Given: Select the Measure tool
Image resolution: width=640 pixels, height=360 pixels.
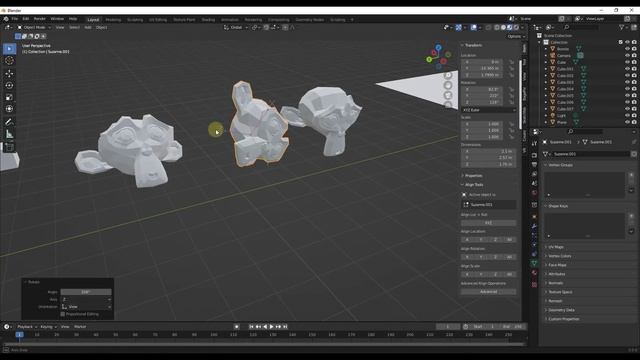Looking at the screenshot, I should 9,134.
